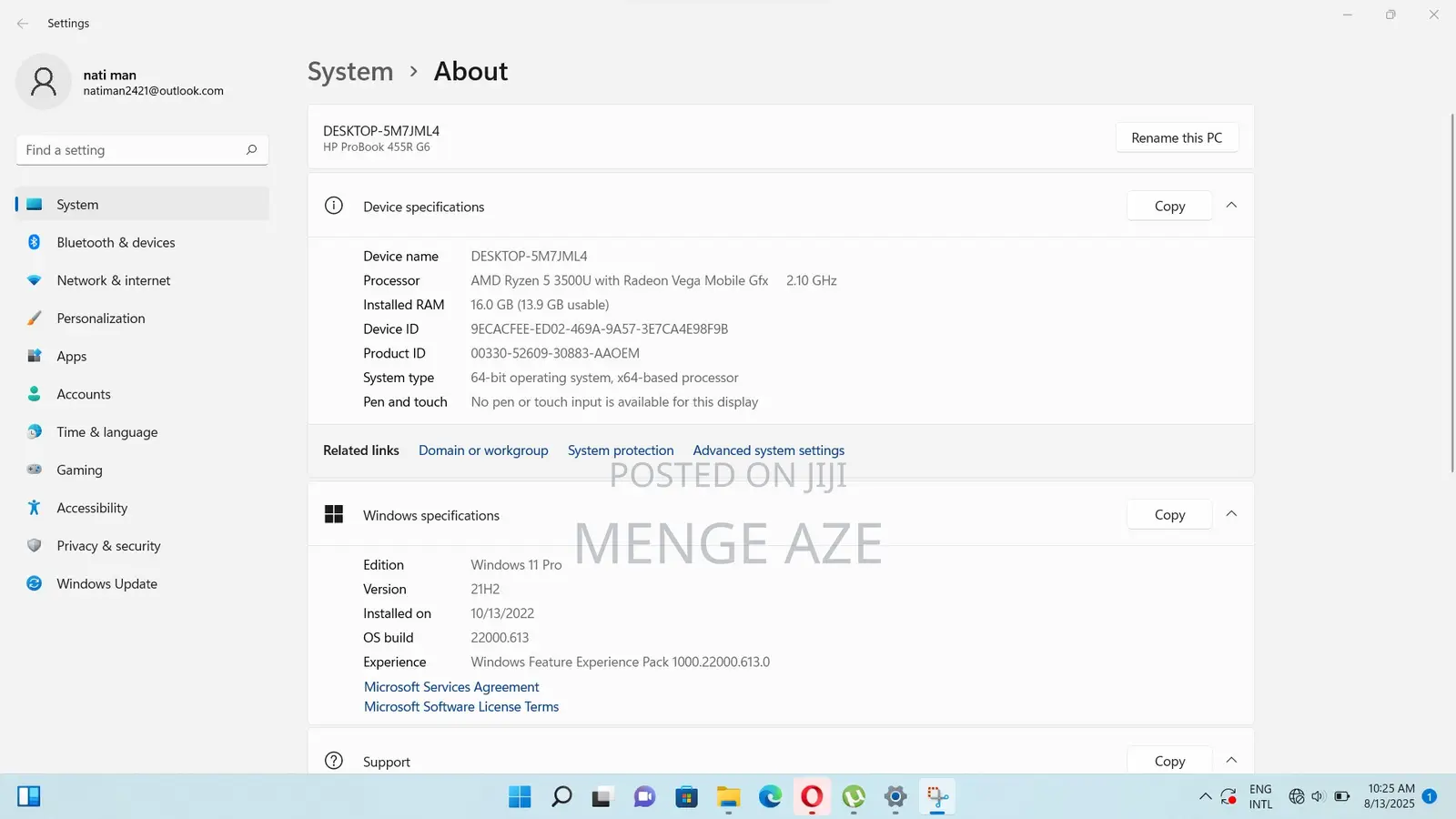Click the search magnifier in Find a setting
Viewport: 1456px width, 819px height.
click(251, 150)
